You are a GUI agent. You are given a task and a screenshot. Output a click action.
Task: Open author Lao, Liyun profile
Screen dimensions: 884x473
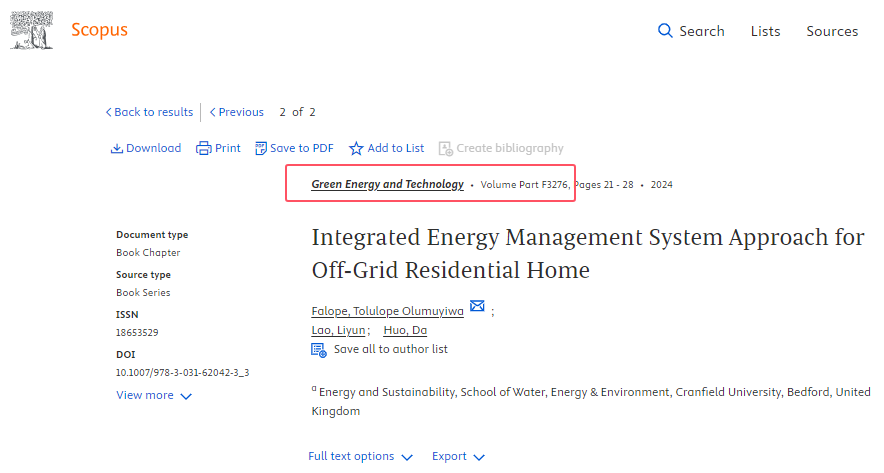(x=339, y=330)
